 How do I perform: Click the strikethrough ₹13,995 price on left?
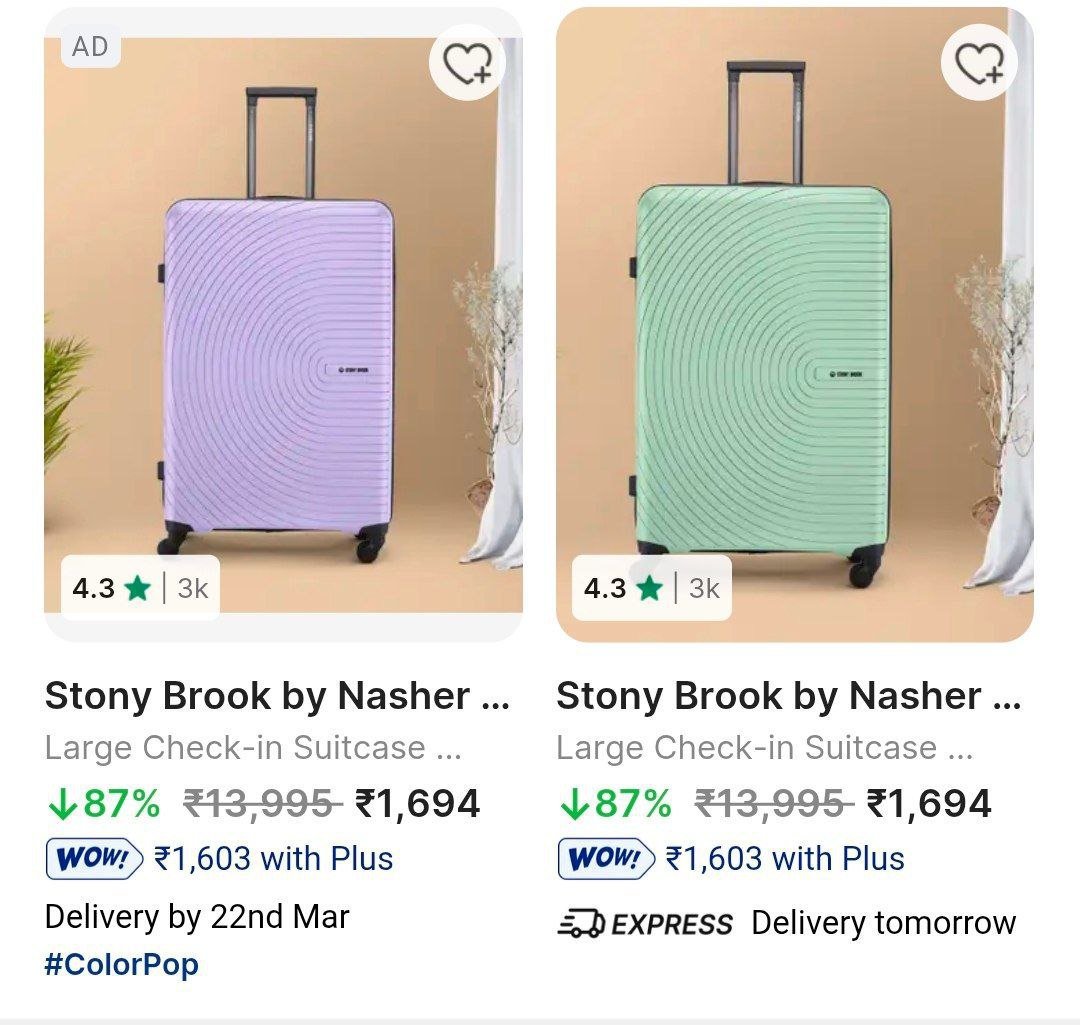(261, 801)
